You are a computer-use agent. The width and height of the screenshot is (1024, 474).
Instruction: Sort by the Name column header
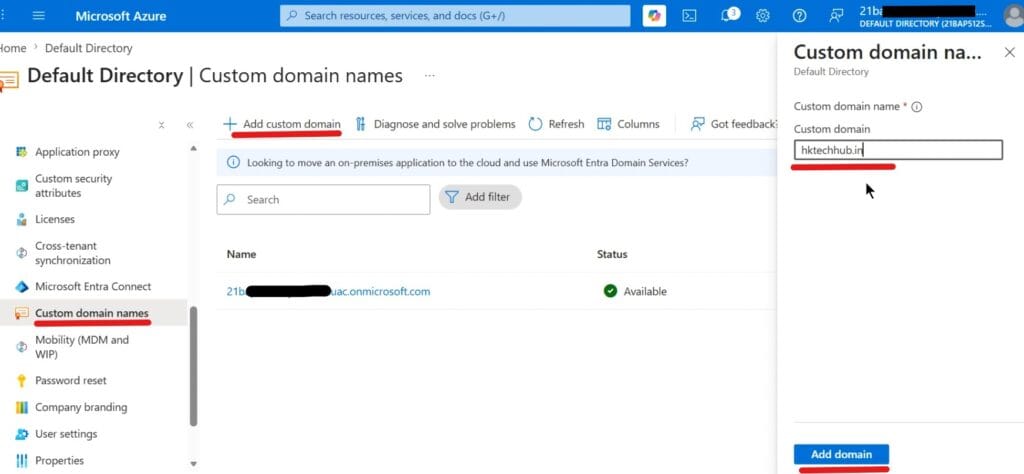coord(241,254)
